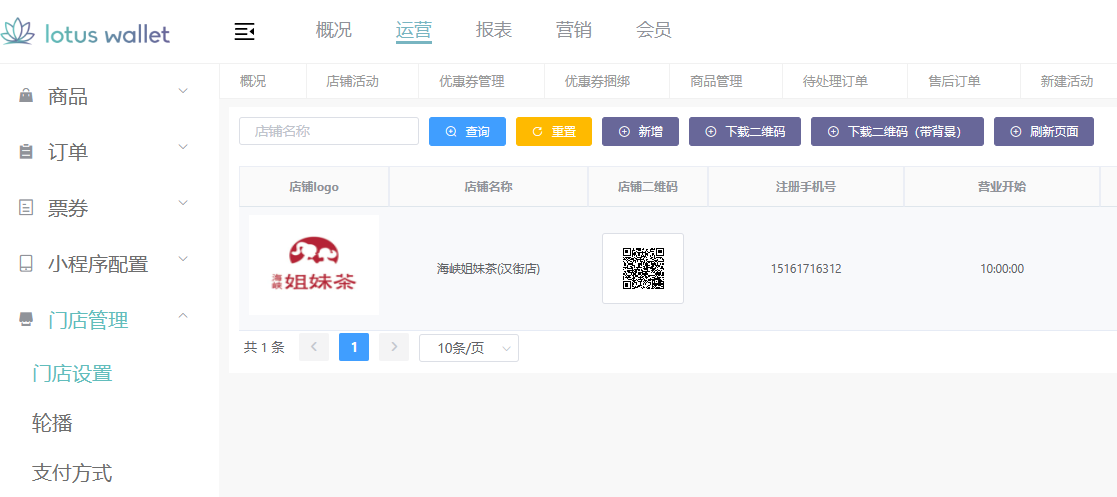The width and height of the screenshot is (1117, 497).
Task: Click the 新增 add button
Action: tap(640, 132)
